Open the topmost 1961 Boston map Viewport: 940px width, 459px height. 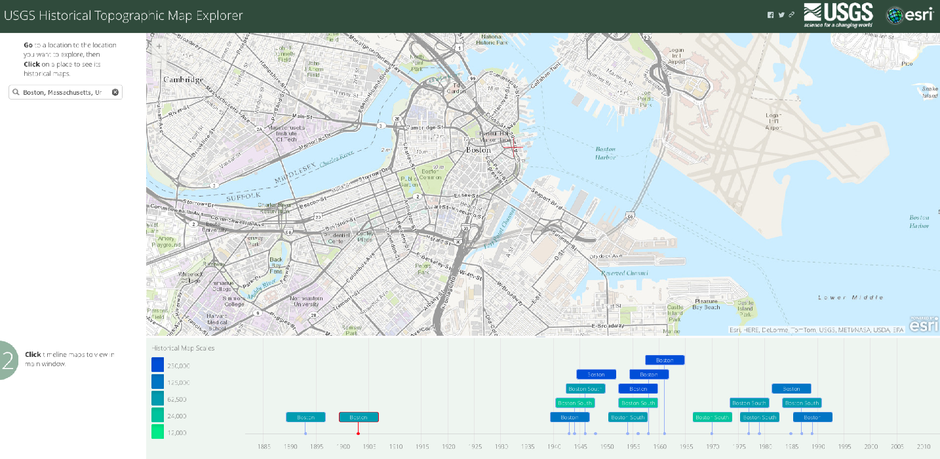click(665, 360)
